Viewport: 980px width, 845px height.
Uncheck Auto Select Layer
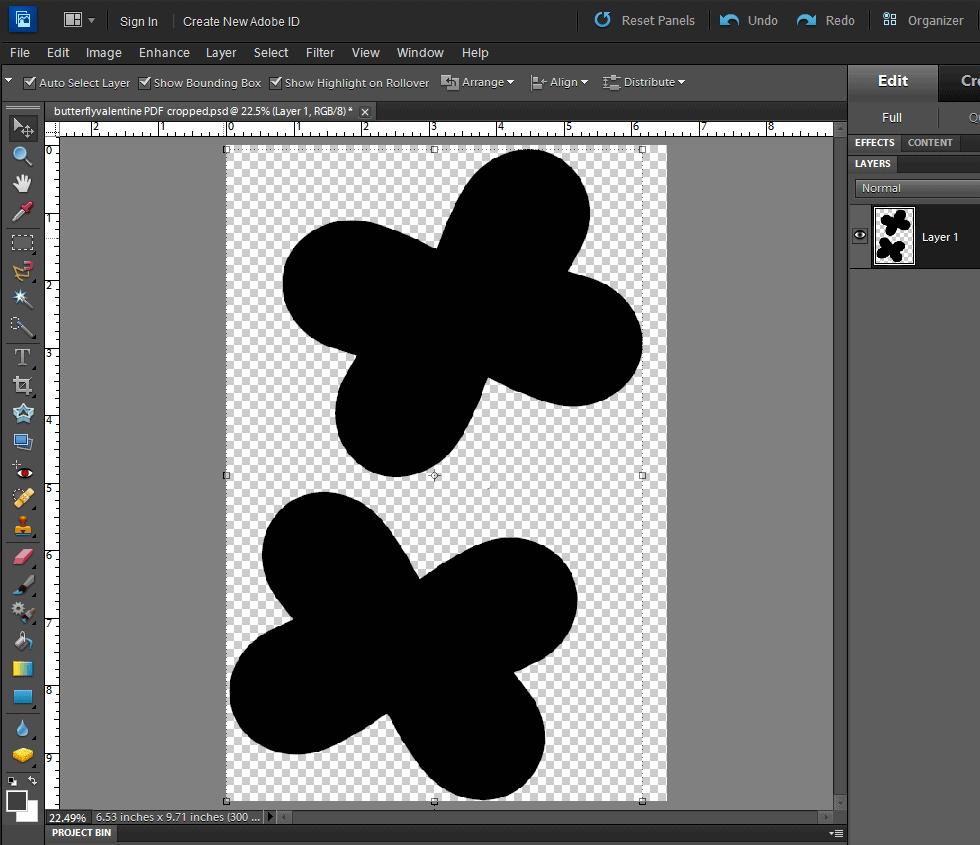coord(30,83)
